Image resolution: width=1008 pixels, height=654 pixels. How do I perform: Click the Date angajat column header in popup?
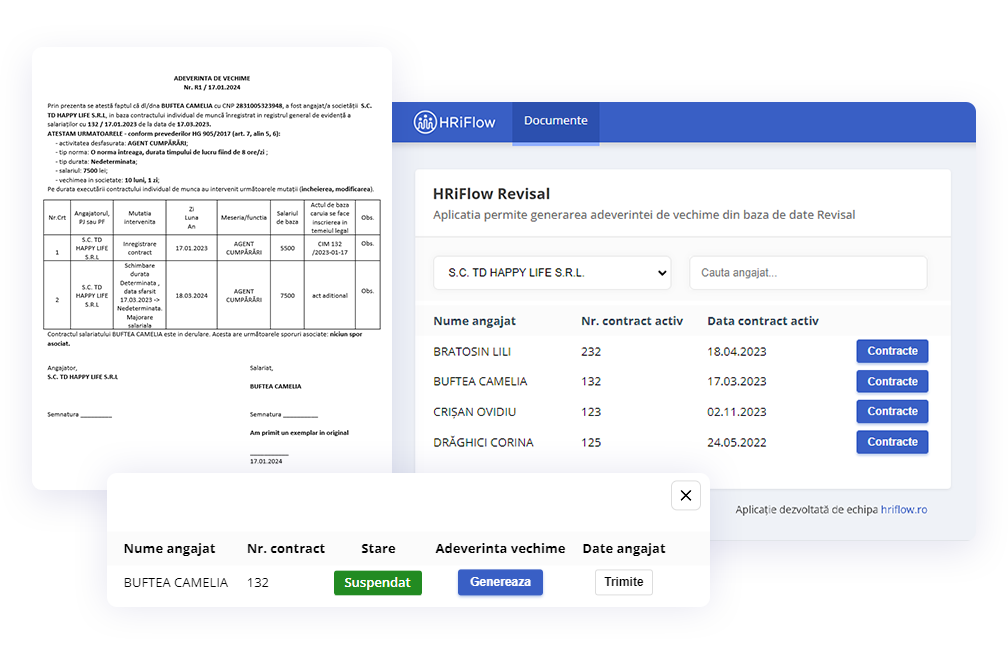(x=624, y=549)
